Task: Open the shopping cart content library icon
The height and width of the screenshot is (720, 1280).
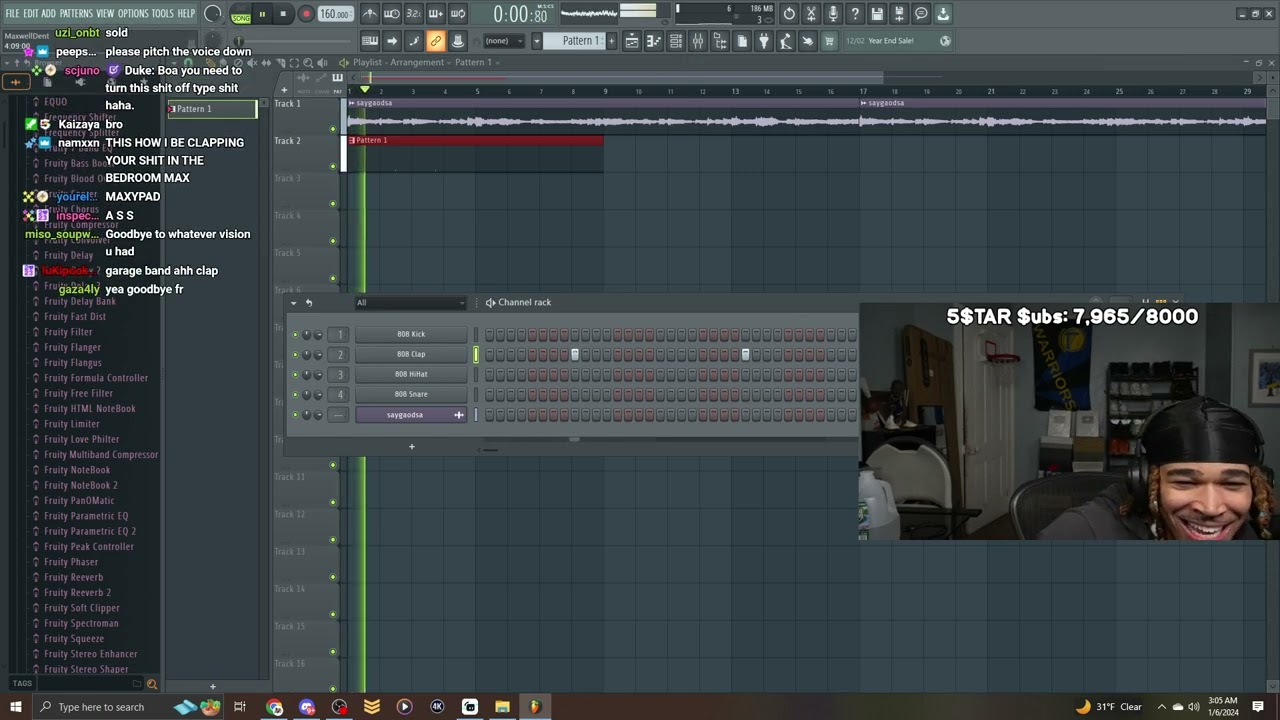Action: (x=828, y=41)
